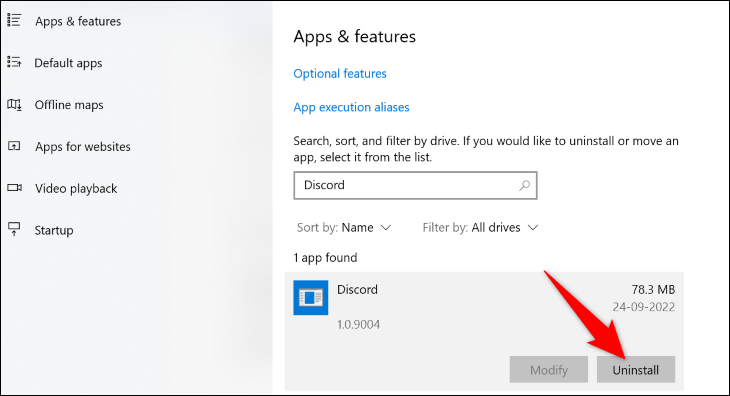The image size is (730, 396).
Task: Select Offline maps in sidebar
Action: (69, 105)
